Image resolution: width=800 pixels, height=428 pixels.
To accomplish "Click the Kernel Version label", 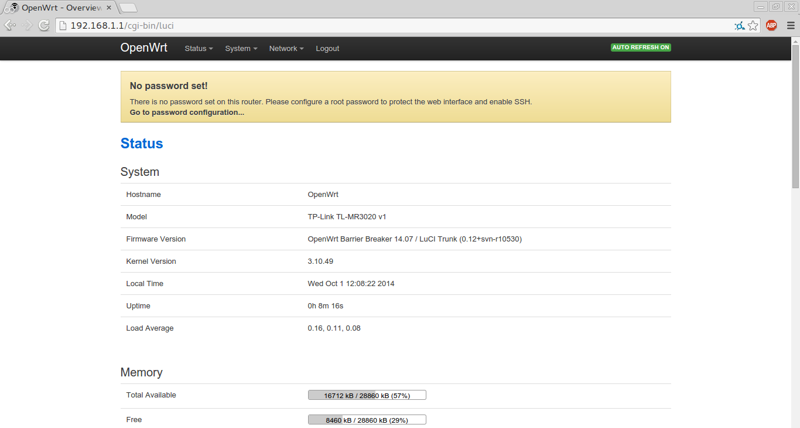I will pyautogui.click(x=151, y=261).
